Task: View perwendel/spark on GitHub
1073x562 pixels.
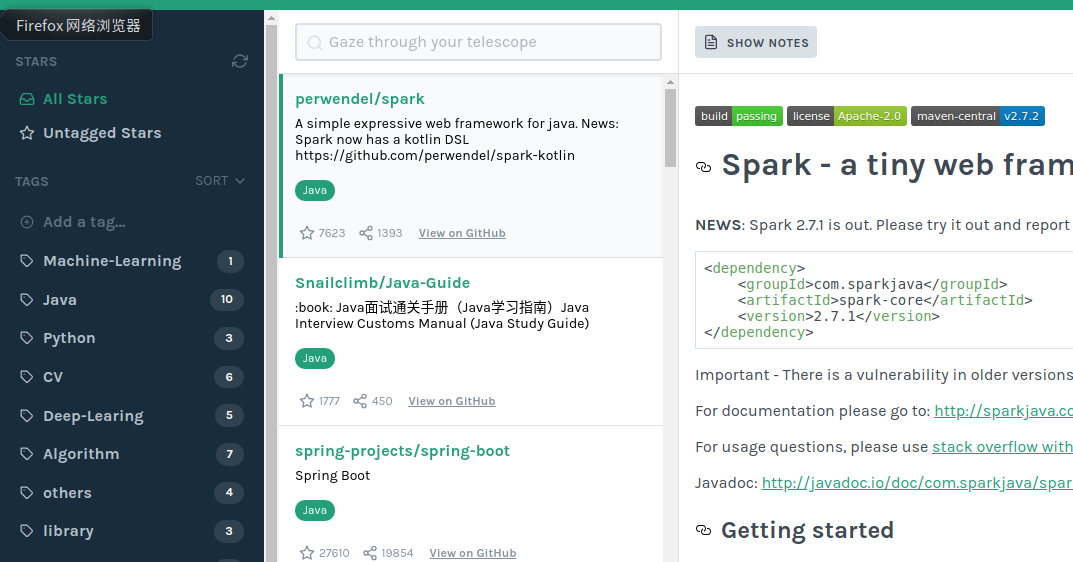Action: (462, 233)
